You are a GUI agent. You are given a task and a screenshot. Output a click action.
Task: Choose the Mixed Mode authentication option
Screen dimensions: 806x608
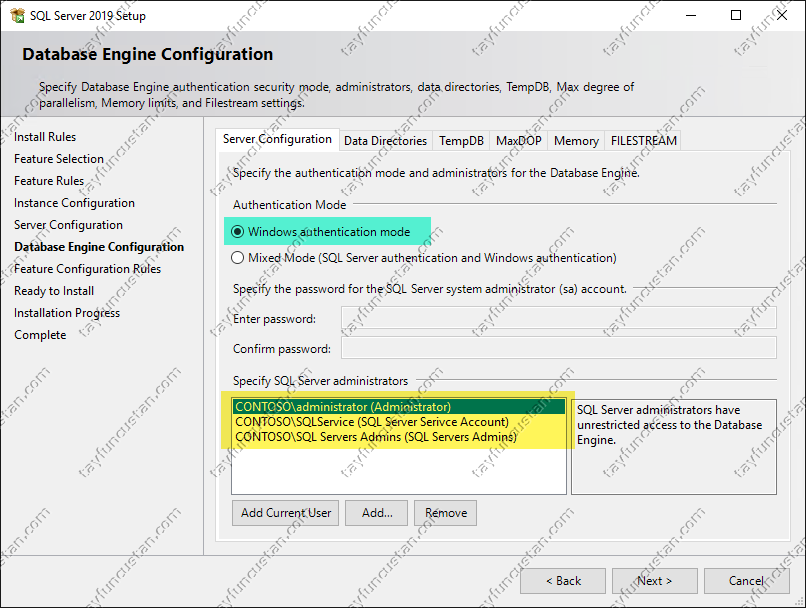click(x=237, y=257)
